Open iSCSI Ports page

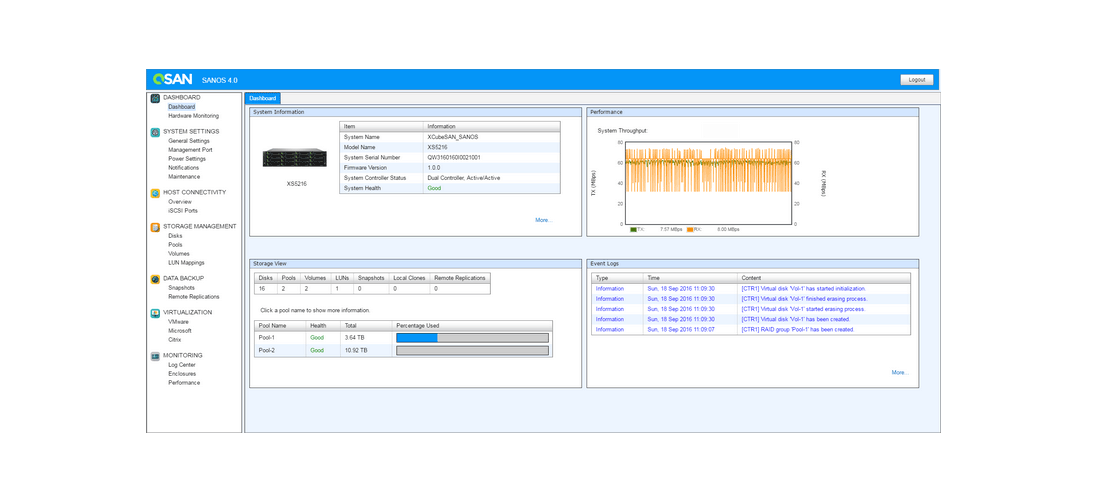pyautogui.click(x=183, y=210)
